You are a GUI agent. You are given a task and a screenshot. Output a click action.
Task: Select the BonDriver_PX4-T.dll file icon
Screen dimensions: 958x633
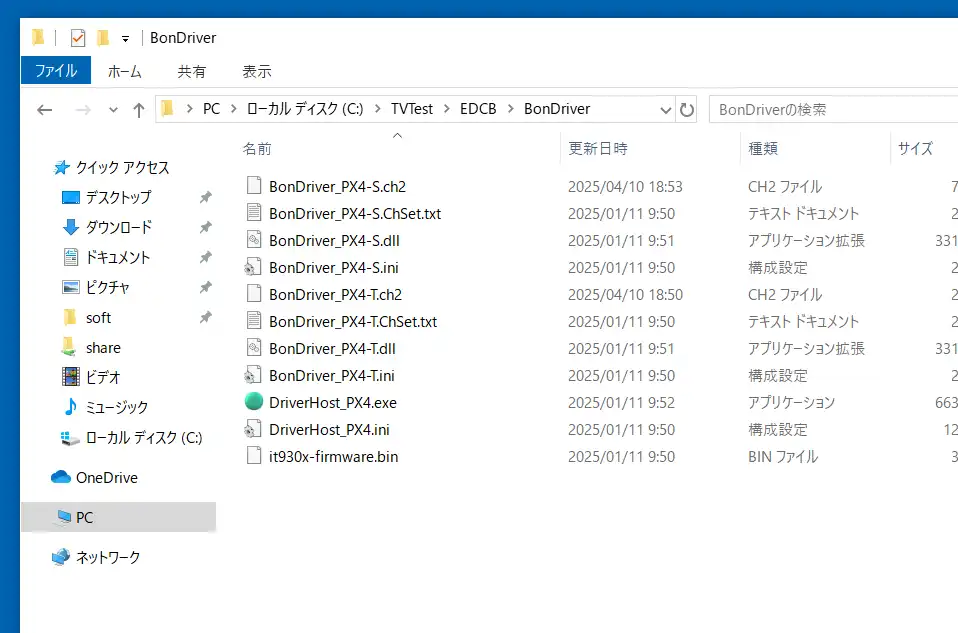pos(254,348)
